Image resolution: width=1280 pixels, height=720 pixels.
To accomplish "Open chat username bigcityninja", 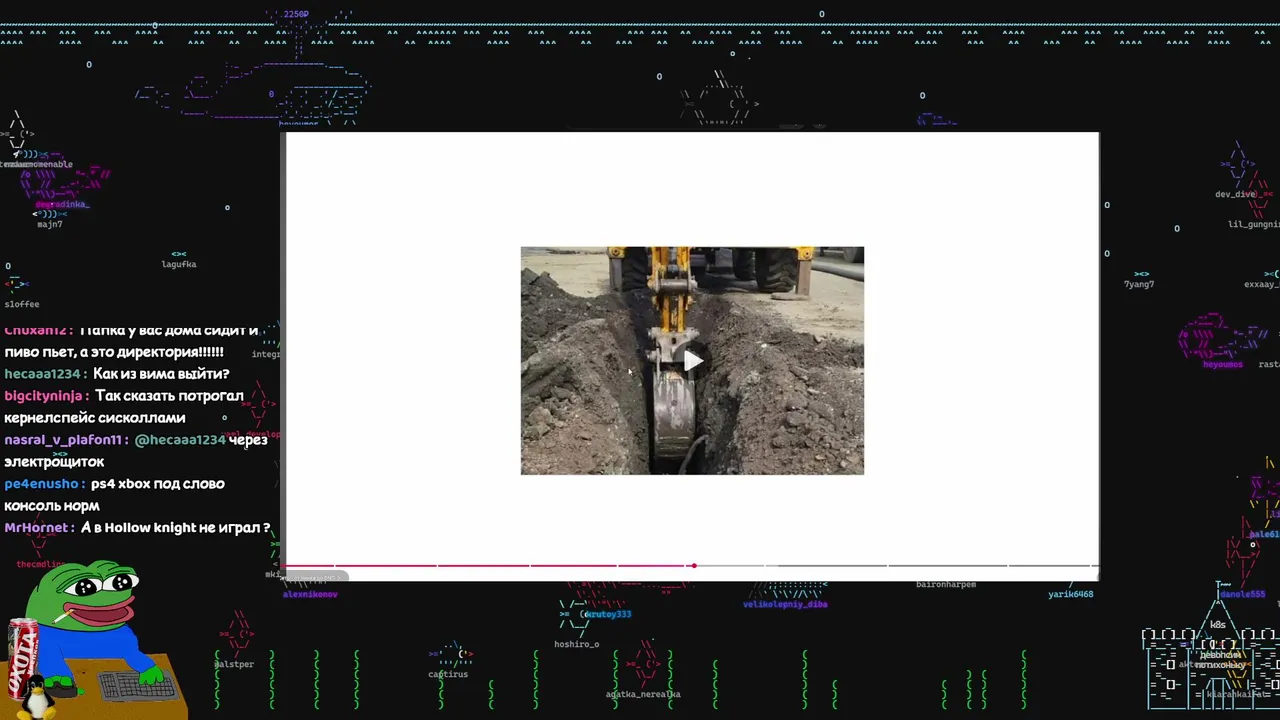I will (43, 396).
